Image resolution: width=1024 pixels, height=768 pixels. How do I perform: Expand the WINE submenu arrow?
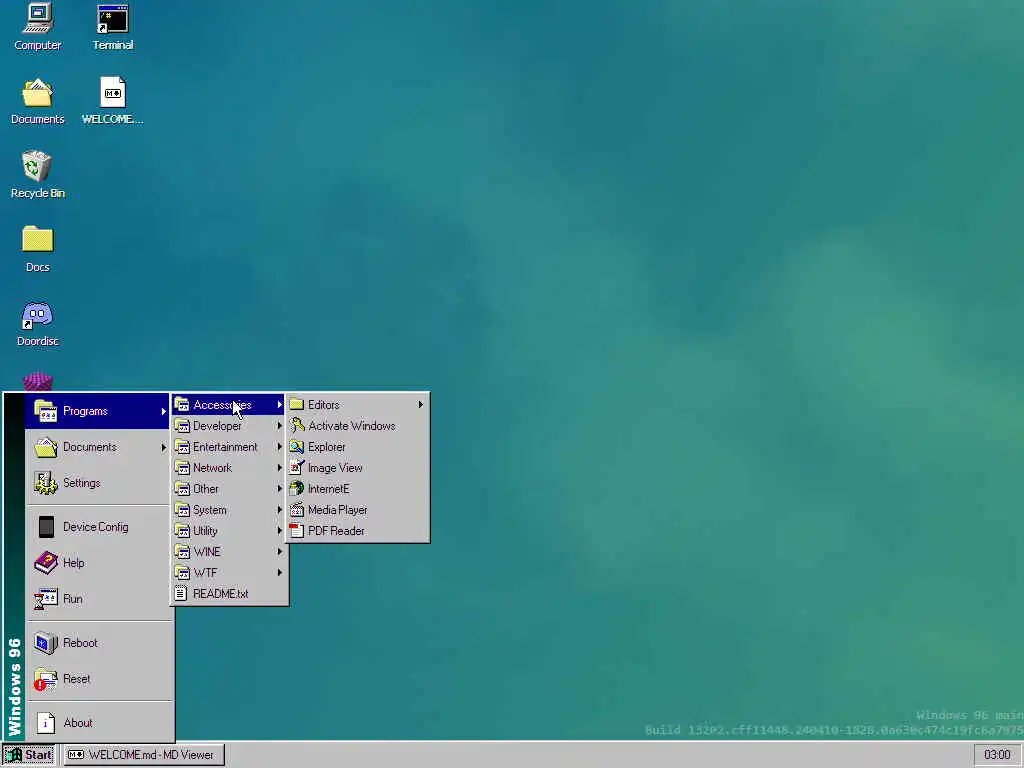(280, 552)
